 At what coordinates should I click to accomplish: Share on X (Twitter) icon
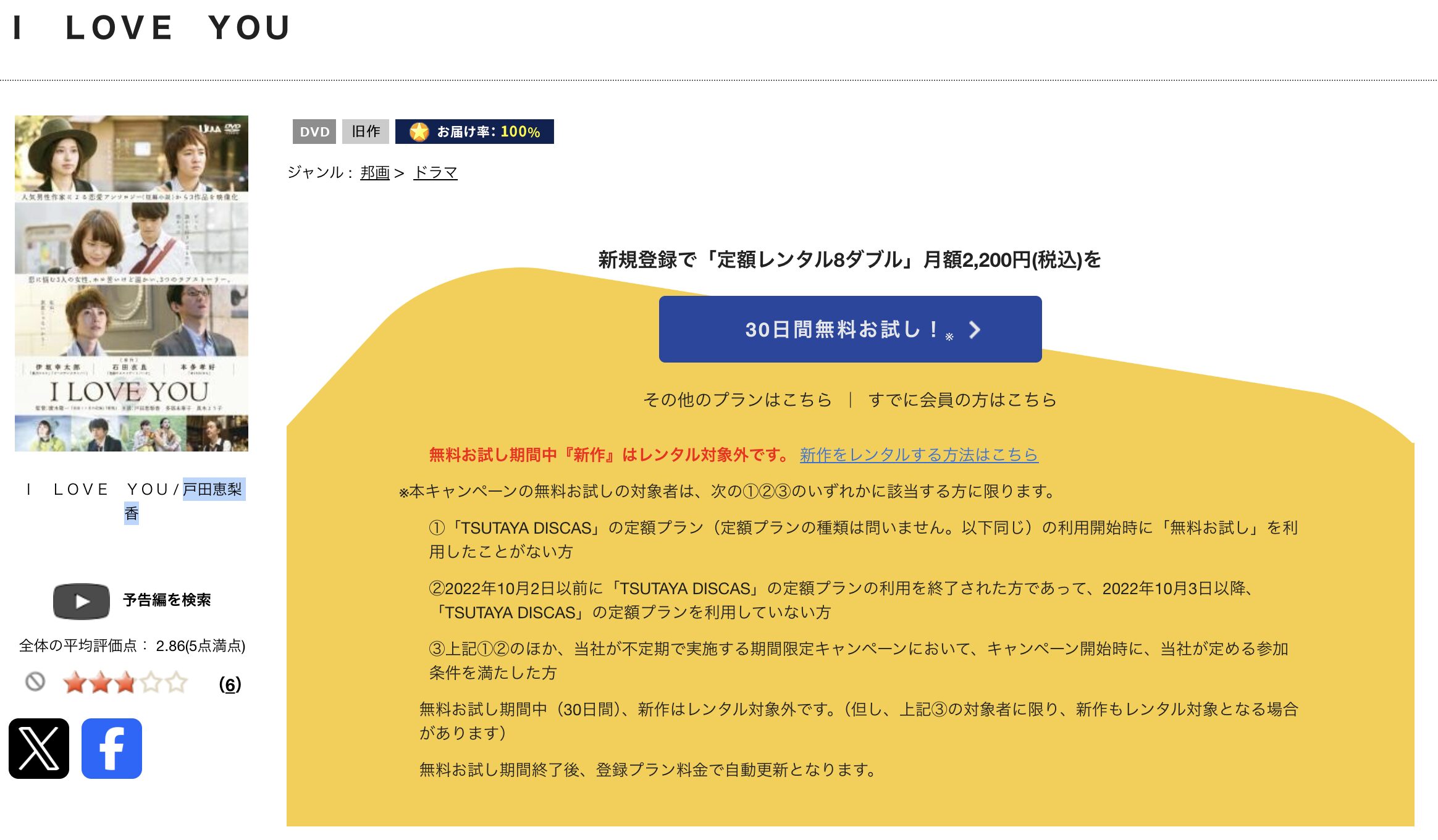click(x=39, y=748)
